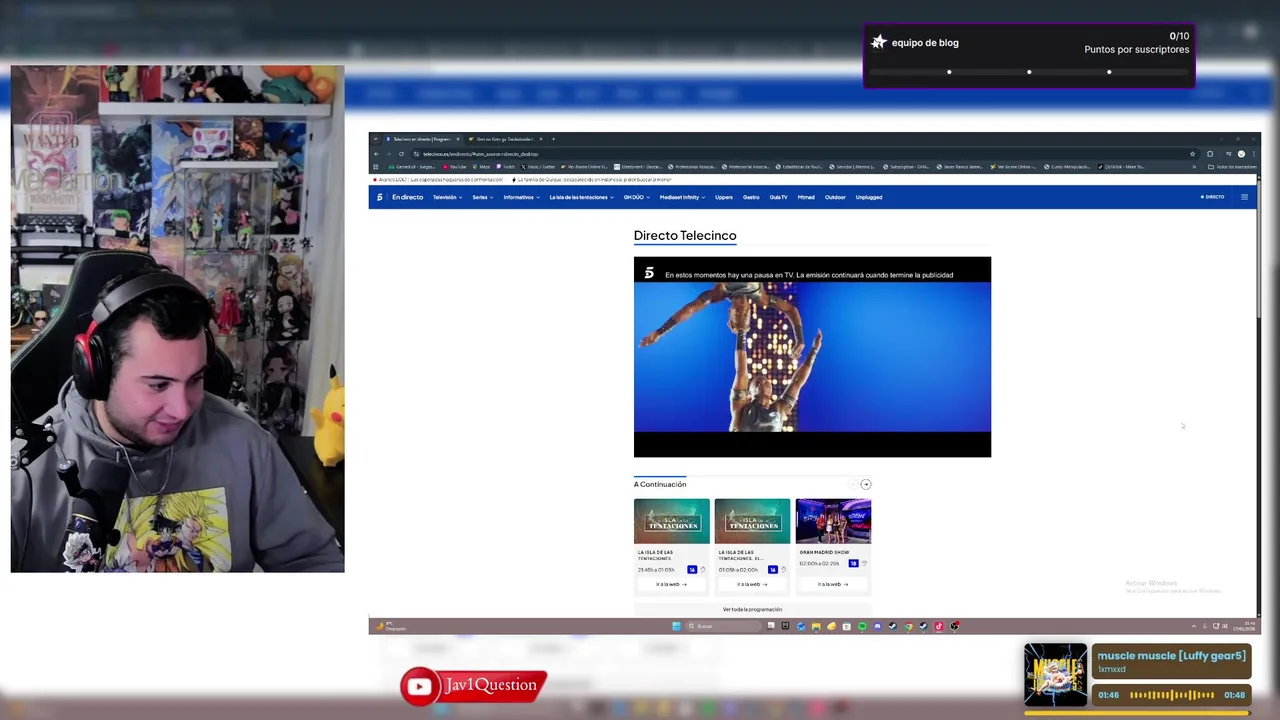
Task: Show hidden system tray icons
Action: (x=1193, y=626)
